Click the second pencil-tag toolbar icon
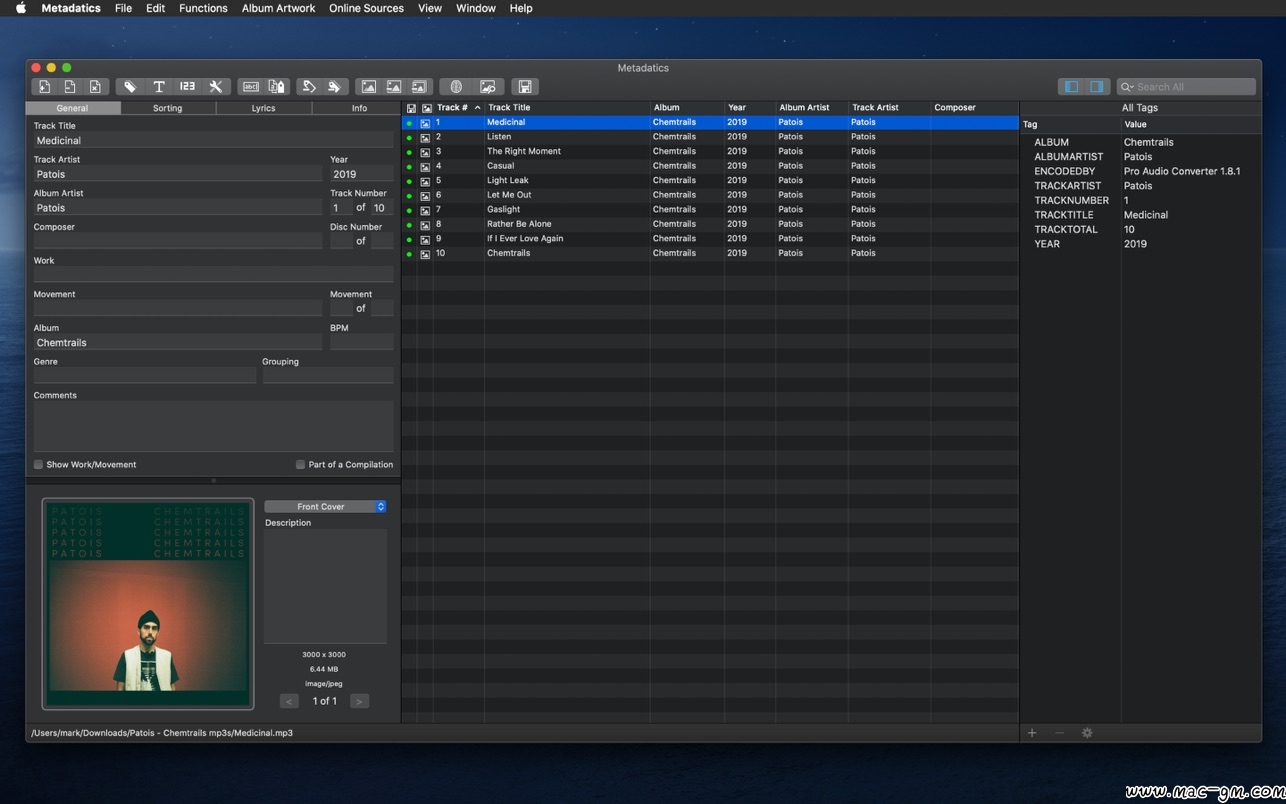The image size is (1286, 804). click(335, 87)
